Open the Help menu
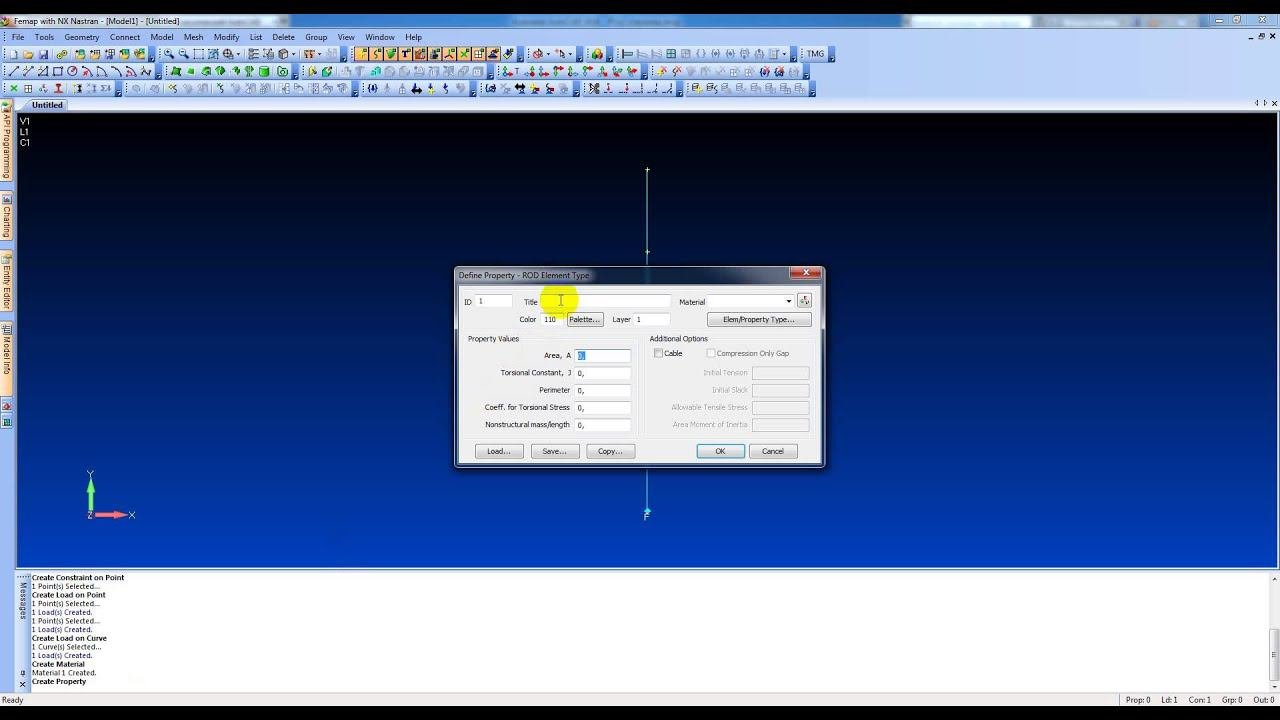This screenshot has height=720, width=1280. click(x=413, y=37)
